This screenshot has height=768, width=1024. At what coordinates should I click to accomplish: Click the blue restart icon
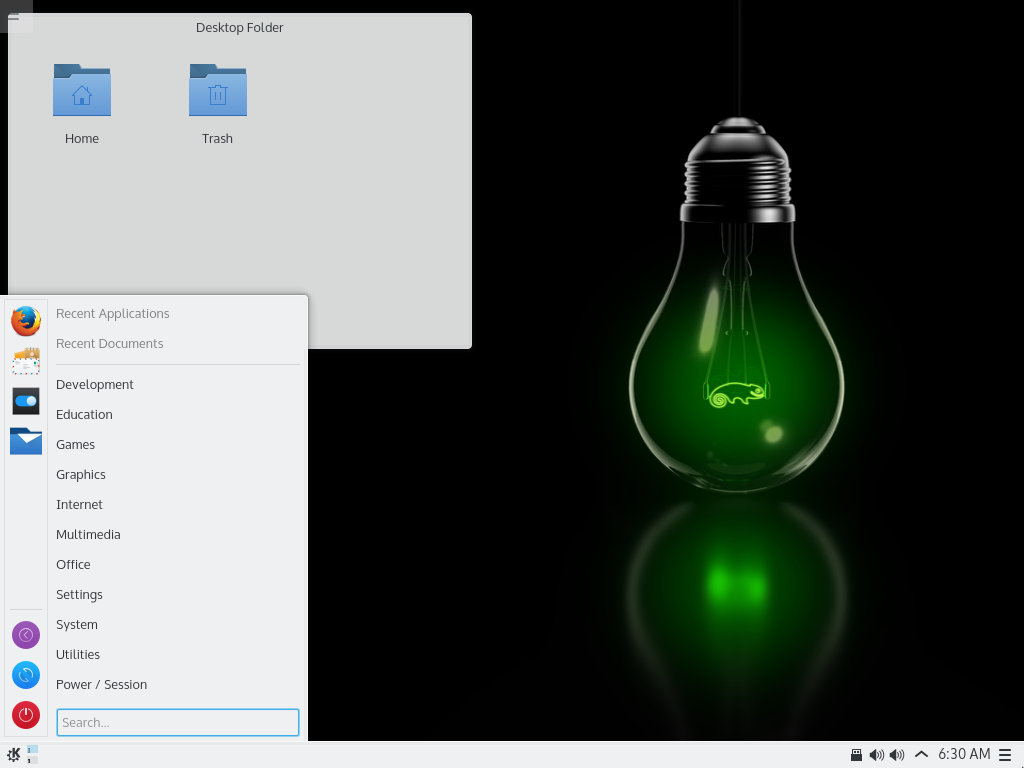(x=26, y=675)
